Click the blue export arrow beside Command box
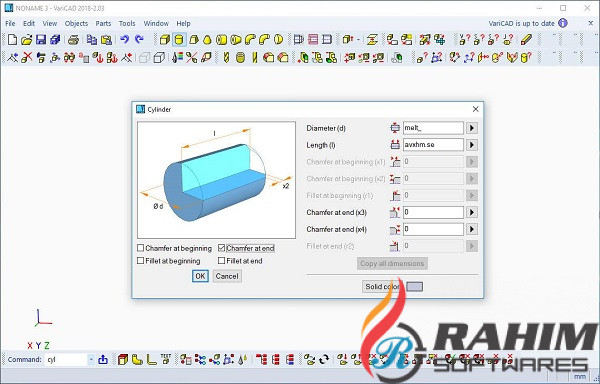 pos(103,360)
